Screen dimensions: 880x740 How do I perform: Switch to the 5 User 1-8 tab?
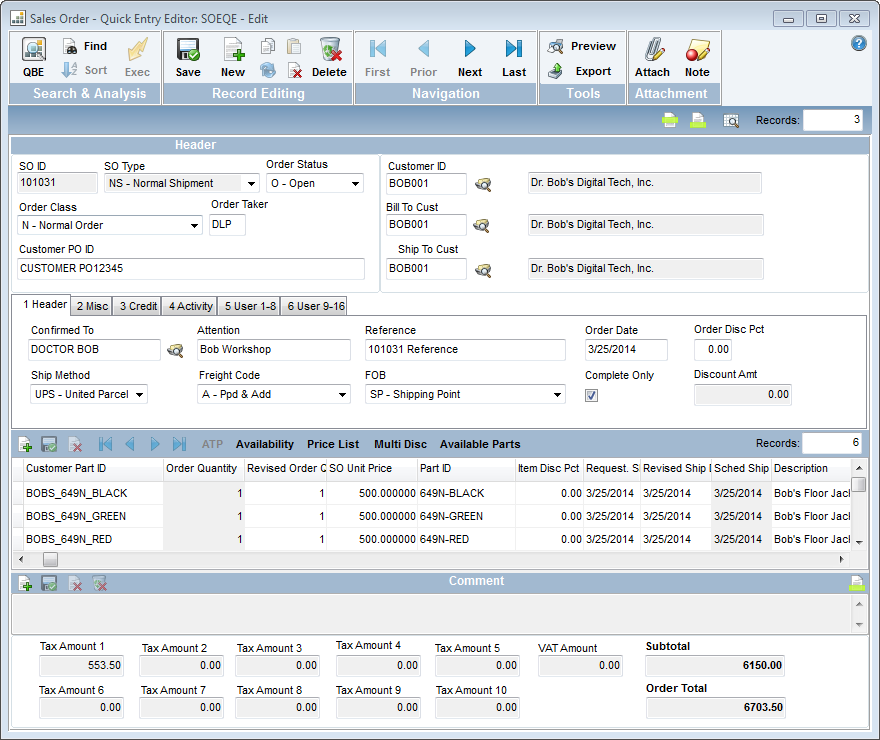coord(250,306)
